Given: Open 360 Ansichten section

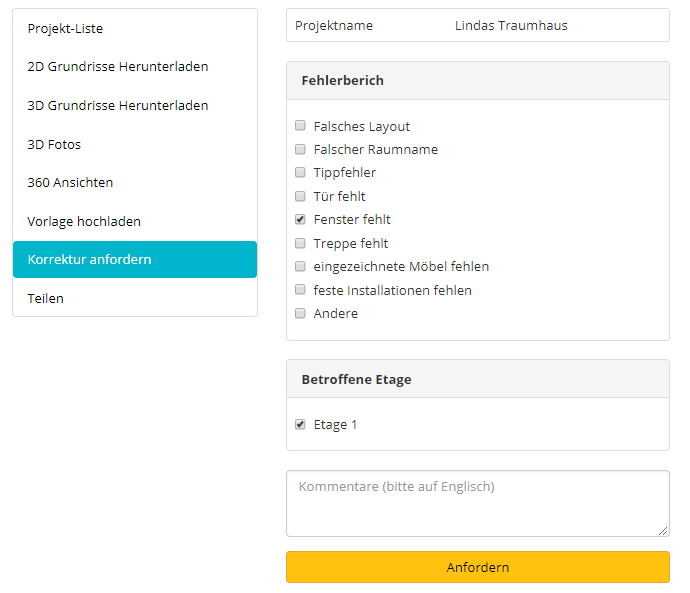Looking at the screenshot, I should click(x=135, y=183).
